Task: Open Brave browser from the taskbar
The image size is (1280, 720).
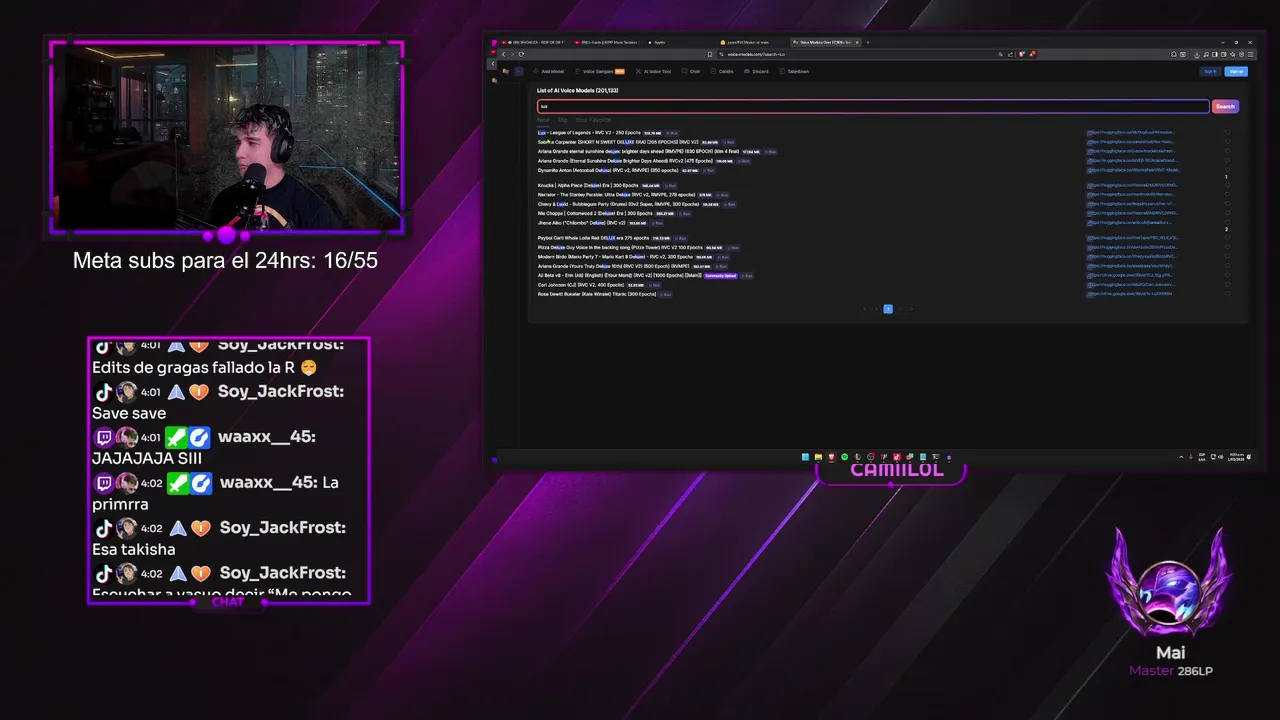Action: click(832, 457)
